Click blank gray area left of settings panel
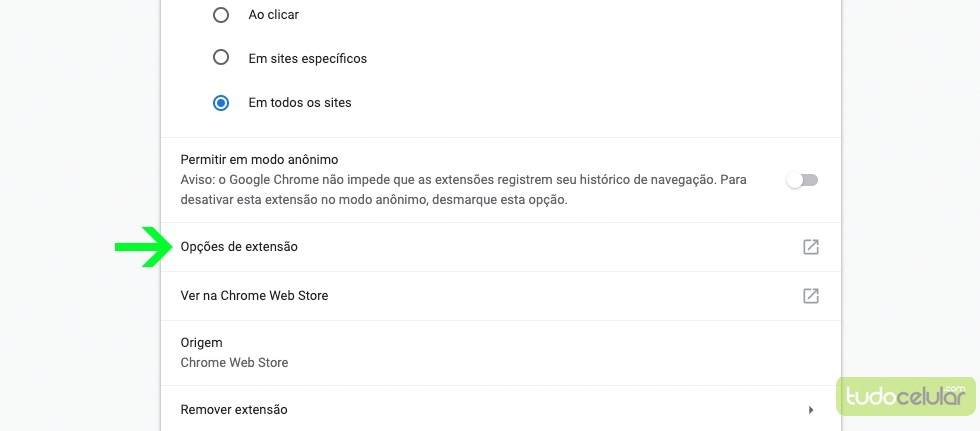This screenshot has width=980, height=431. click(x=75, y=125)
